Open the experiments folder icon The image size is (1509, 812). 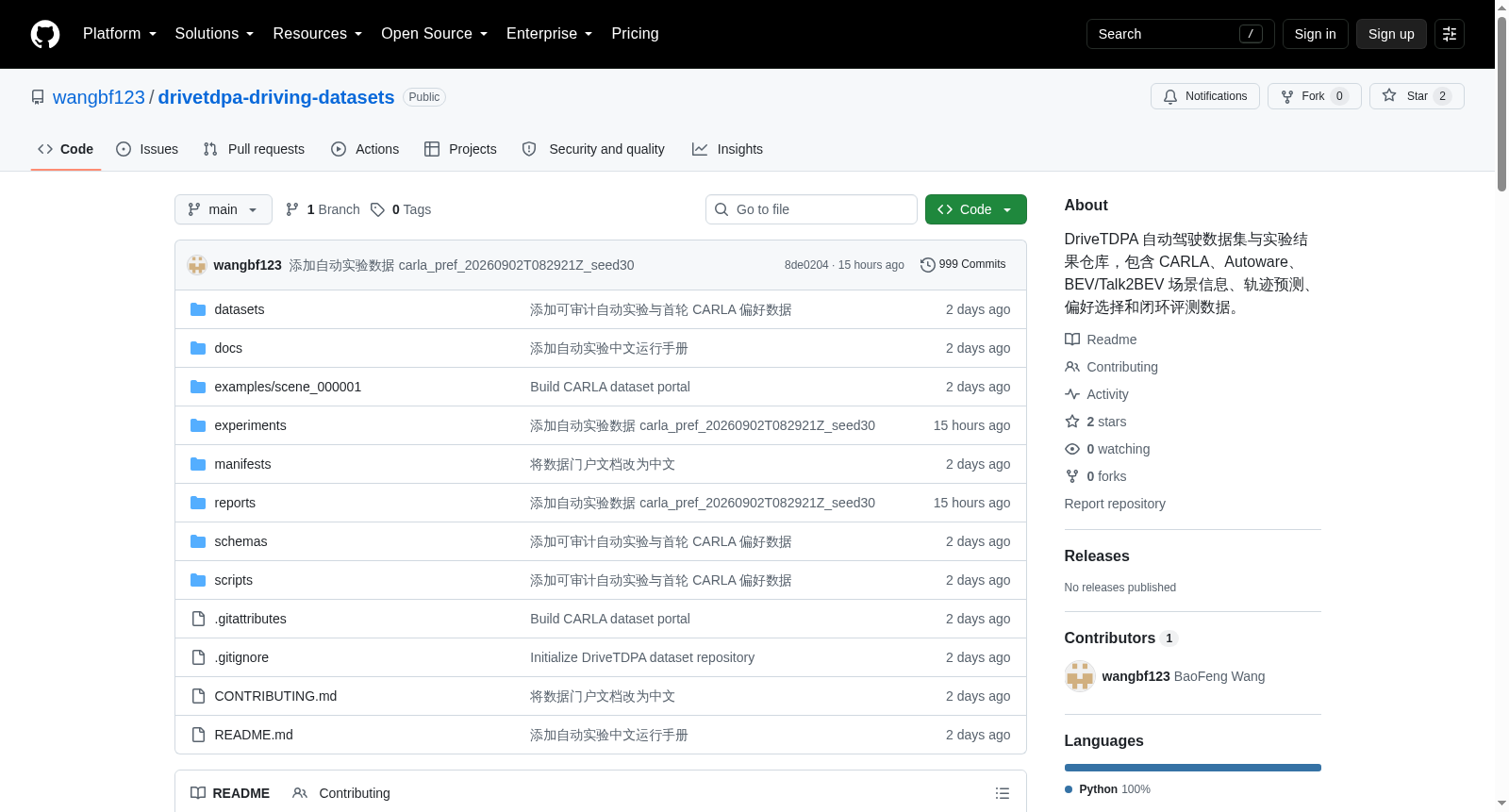point(198,425)
